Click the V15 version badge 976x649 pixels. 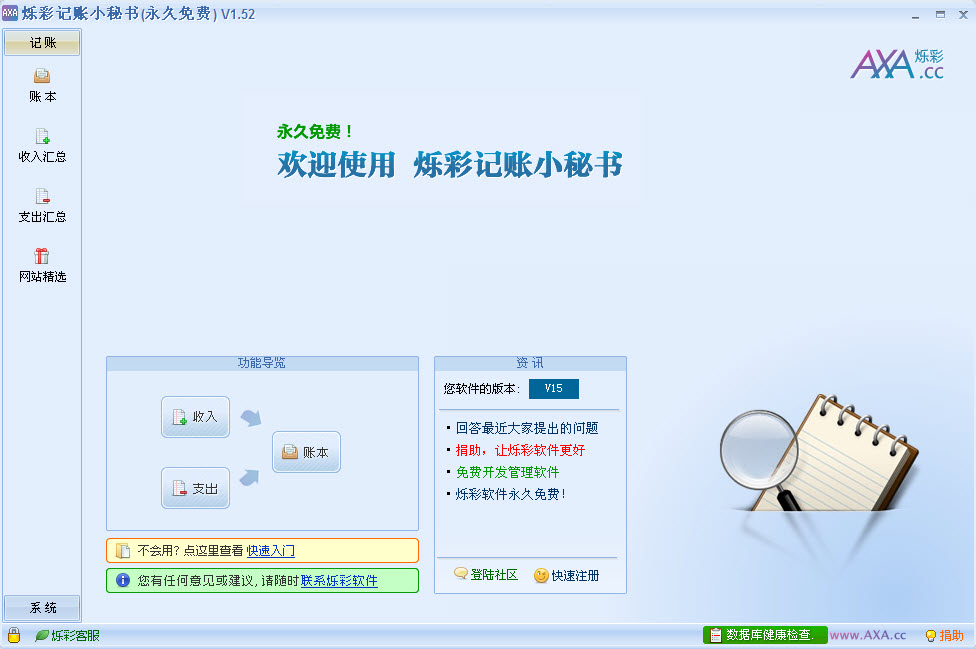coord(554,388)
